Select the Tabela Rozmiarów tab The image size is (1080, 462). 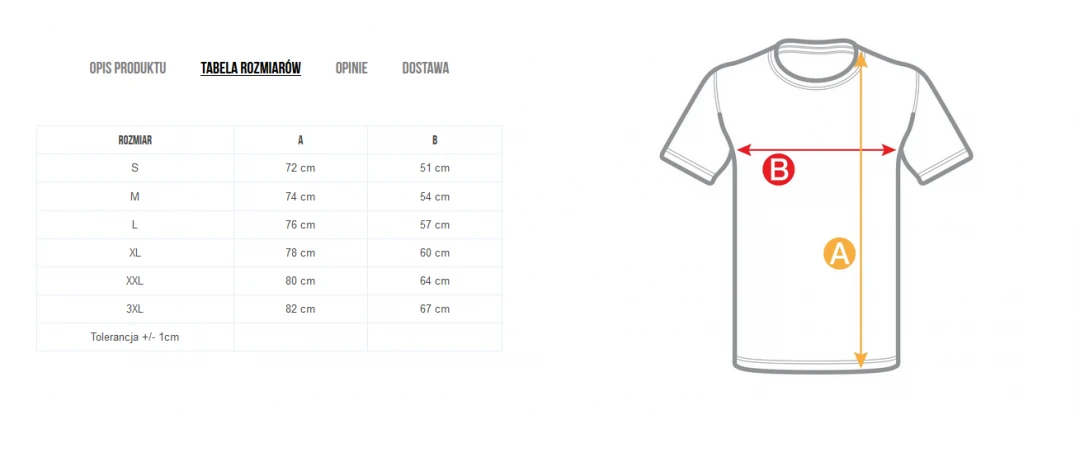[251, 68]
